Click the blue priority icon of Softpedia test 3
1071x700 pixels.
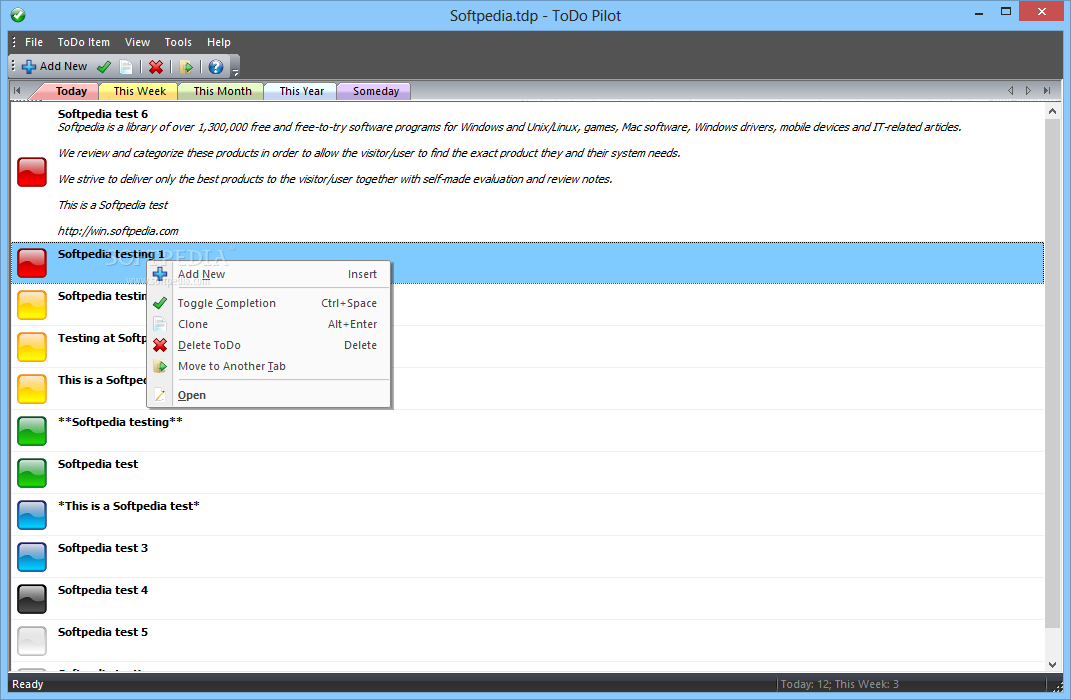pyautogui.click(x=31, y=557)
